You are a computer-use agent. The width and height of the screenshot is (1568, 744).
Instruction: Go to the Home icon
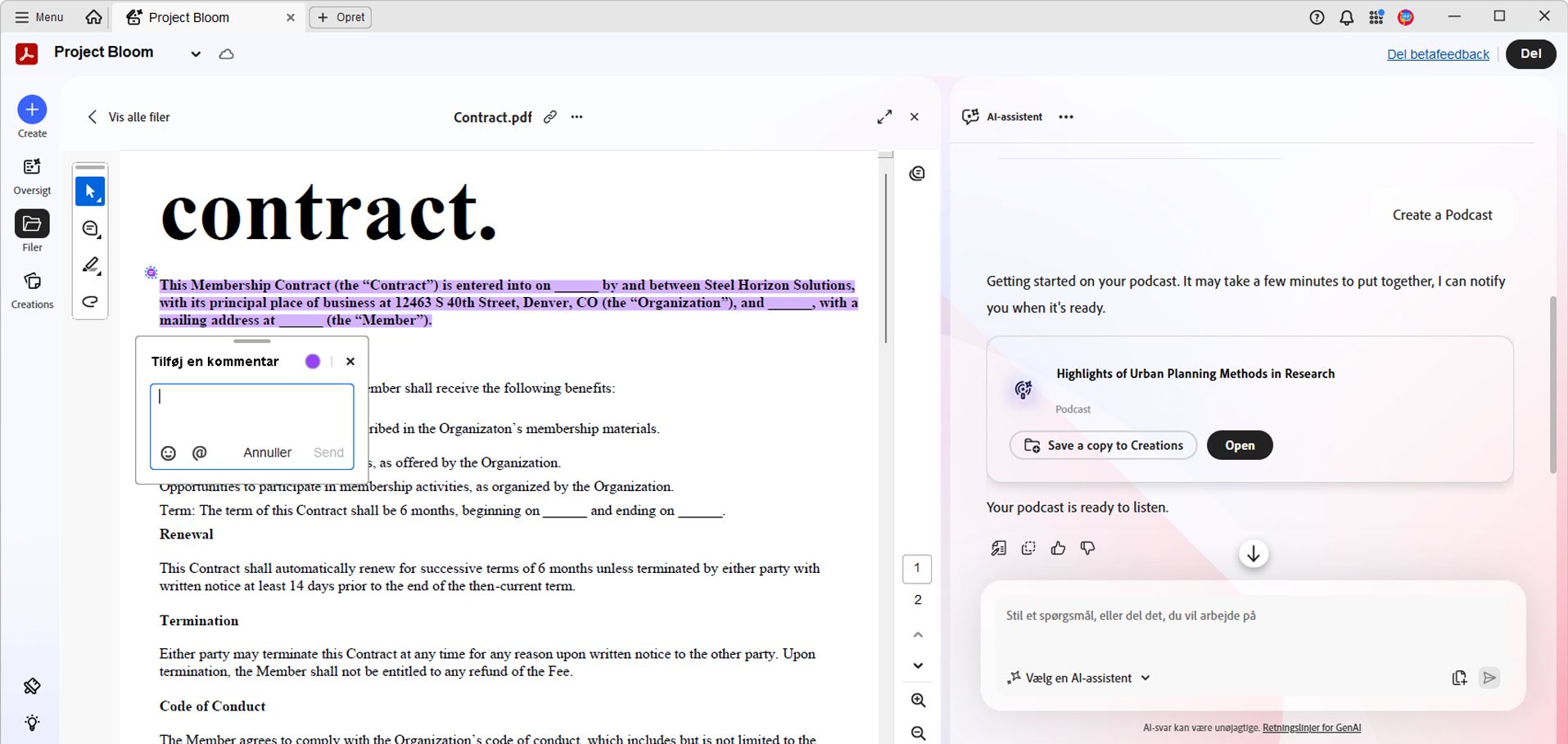[x=94, y=17]
